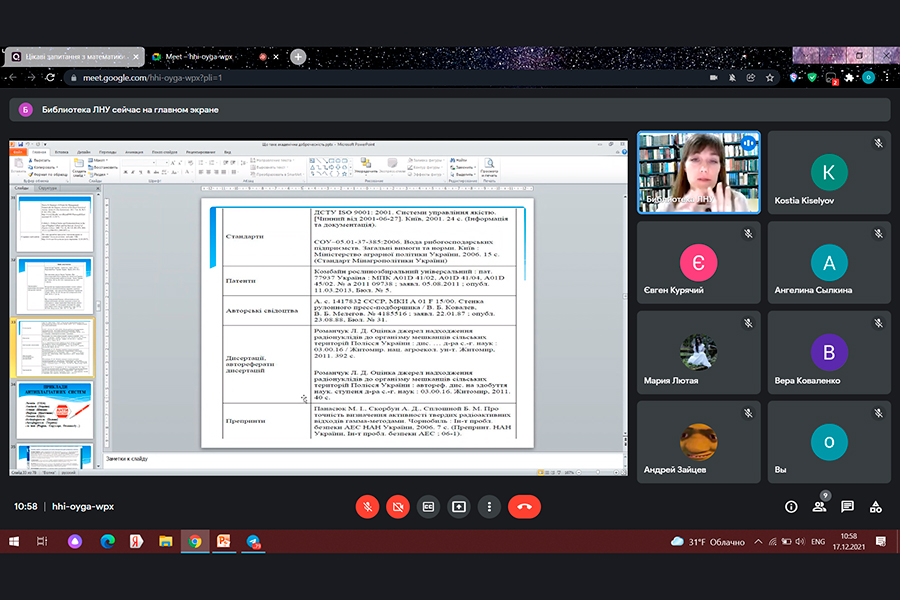Open Yandex browser from taskbar
Image resolution: width=900 pixels, height=600 pixels.
pos(136,541)
